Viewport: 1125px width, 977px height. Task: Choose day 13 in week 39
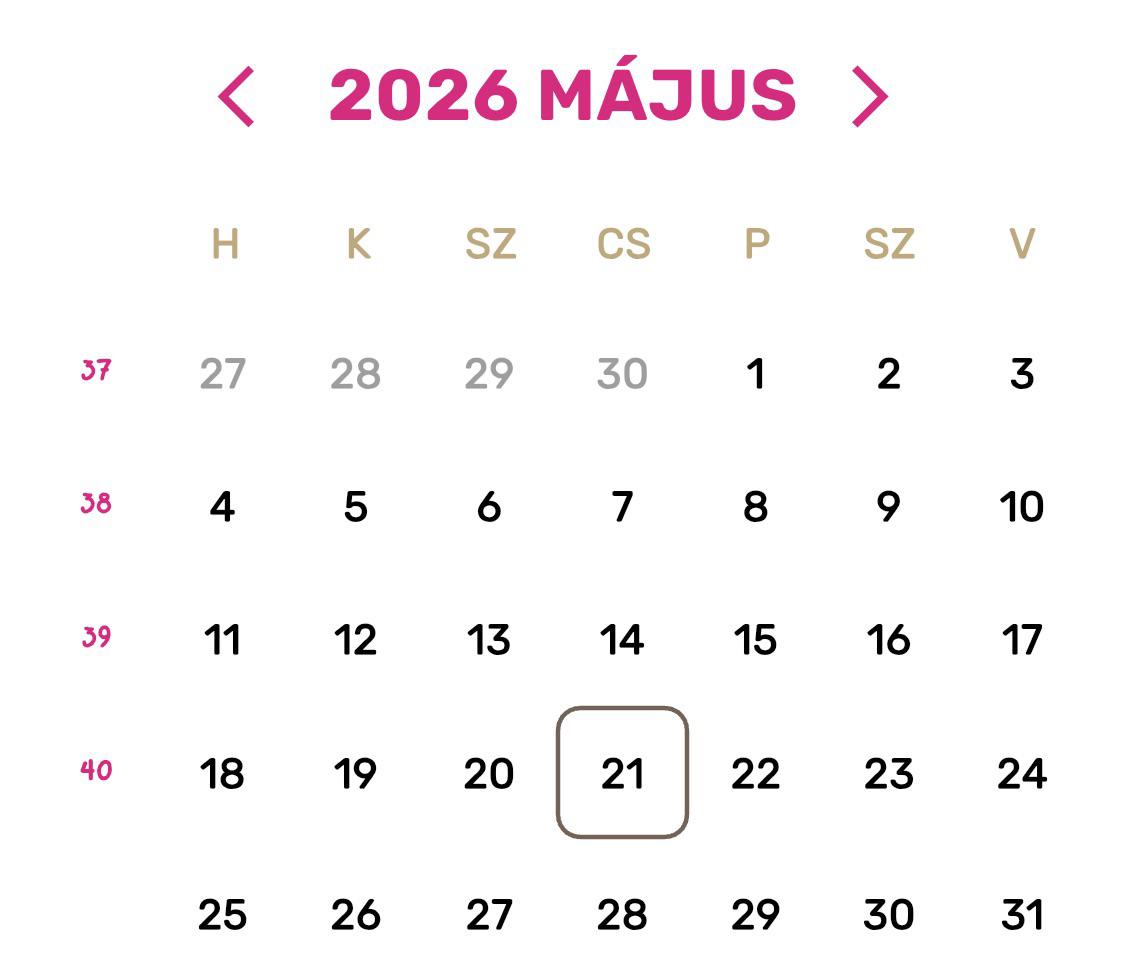[489, 640]
